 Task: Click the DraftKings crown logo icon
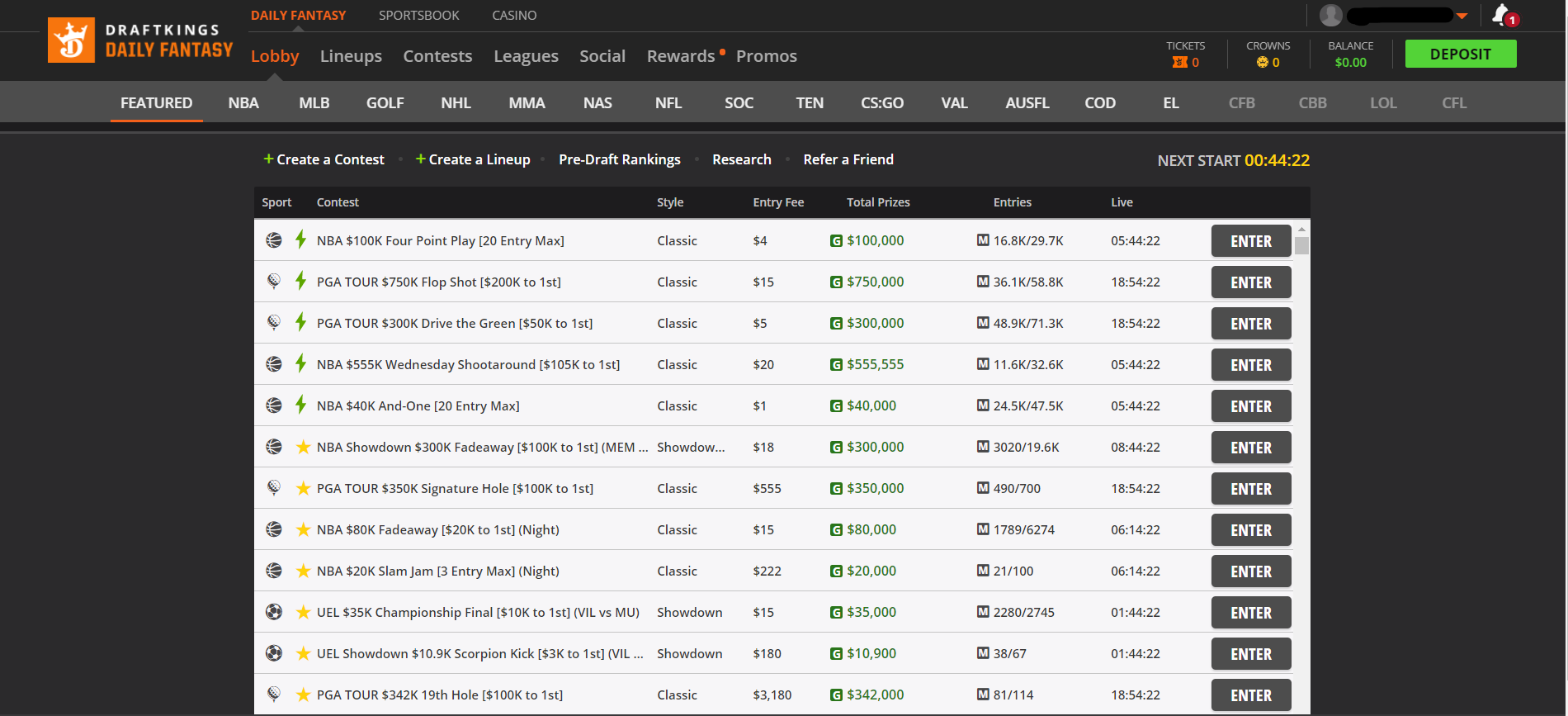point(71,40)
